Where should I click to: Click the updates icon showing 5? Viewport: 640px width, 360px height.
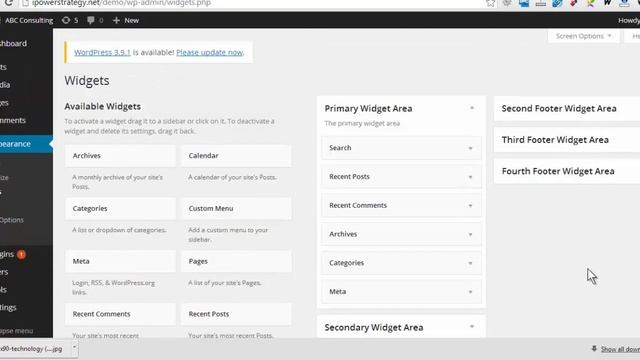(70, 20)
